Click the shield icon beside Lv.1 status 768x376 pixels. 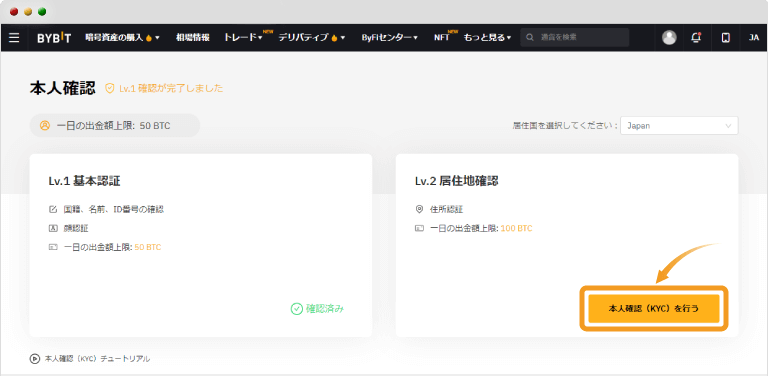coord(110,88)
